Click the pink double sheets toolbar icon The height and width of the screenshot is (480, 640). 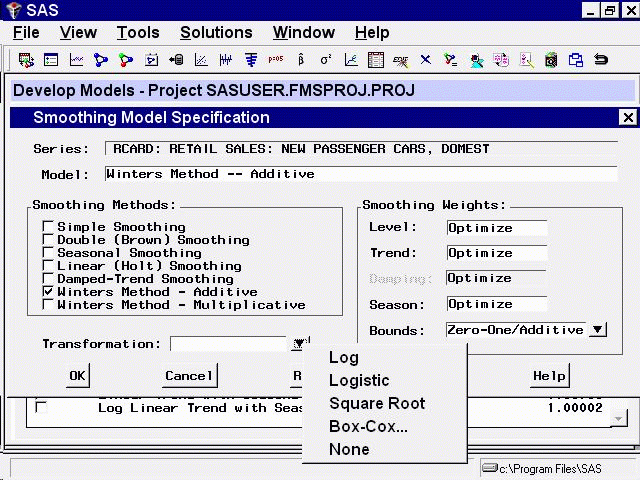coord(501,60)
